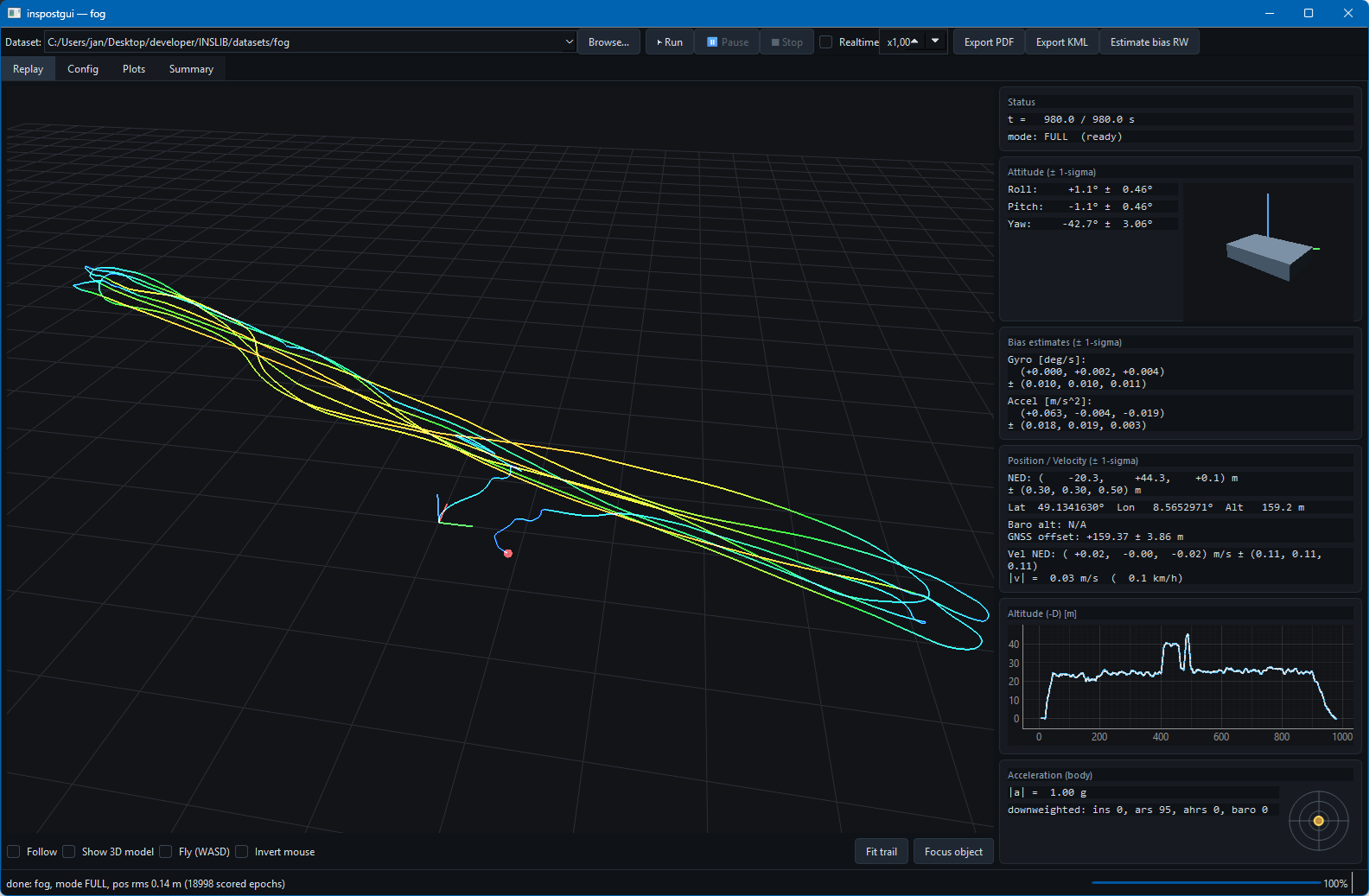Decrease the speed multiplier with the down arrow
The image size is (1369, 896).
point(935,41)
